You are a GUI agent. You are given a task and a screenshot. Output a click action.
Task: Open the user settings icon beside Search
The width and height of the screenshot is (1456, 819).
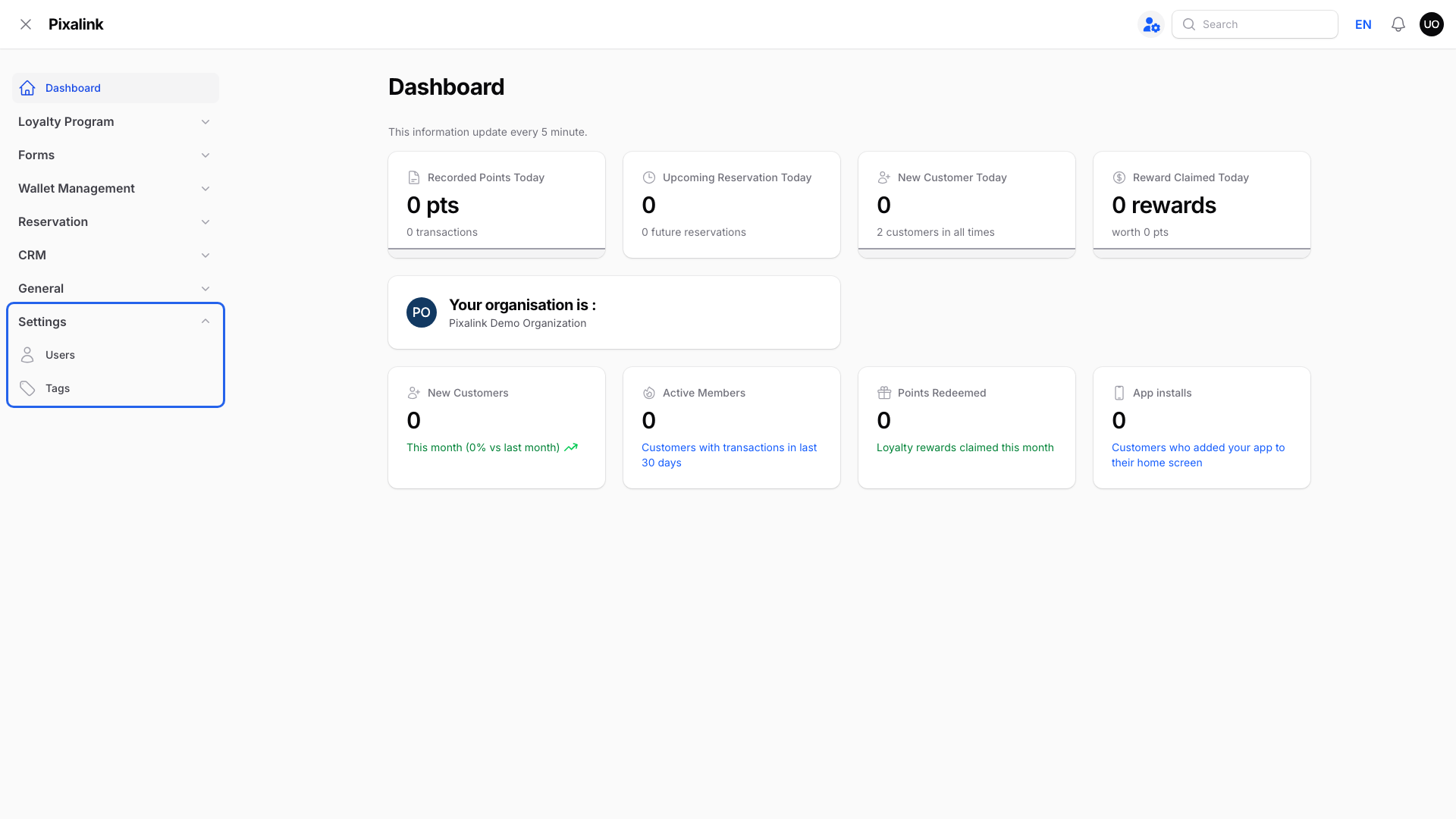point(1151,24)
